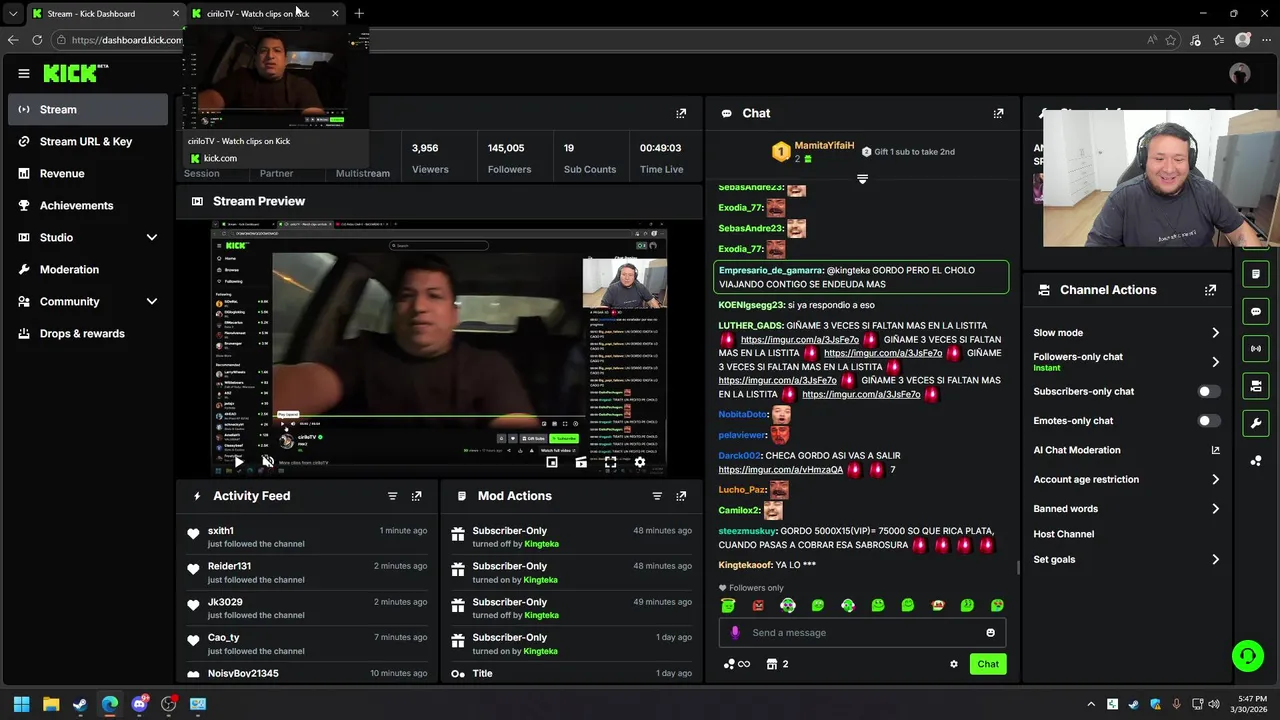Expand Followers-only chat options
Viewport: 1280px width, 720px height.
[x=1215, y=362]
